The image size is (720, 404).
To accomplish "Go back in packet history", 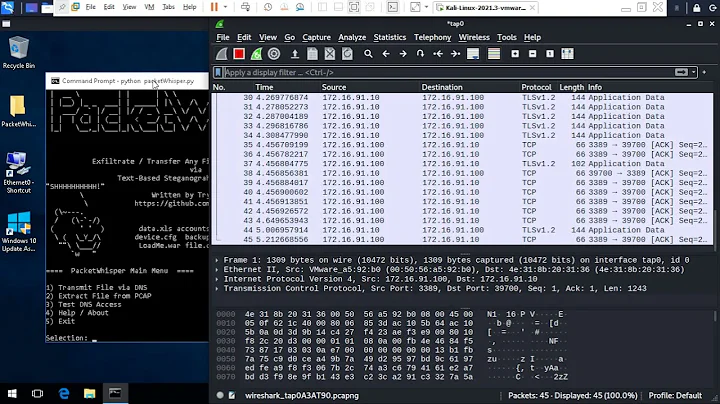I will pyautogui.click(x=386, y=54).
